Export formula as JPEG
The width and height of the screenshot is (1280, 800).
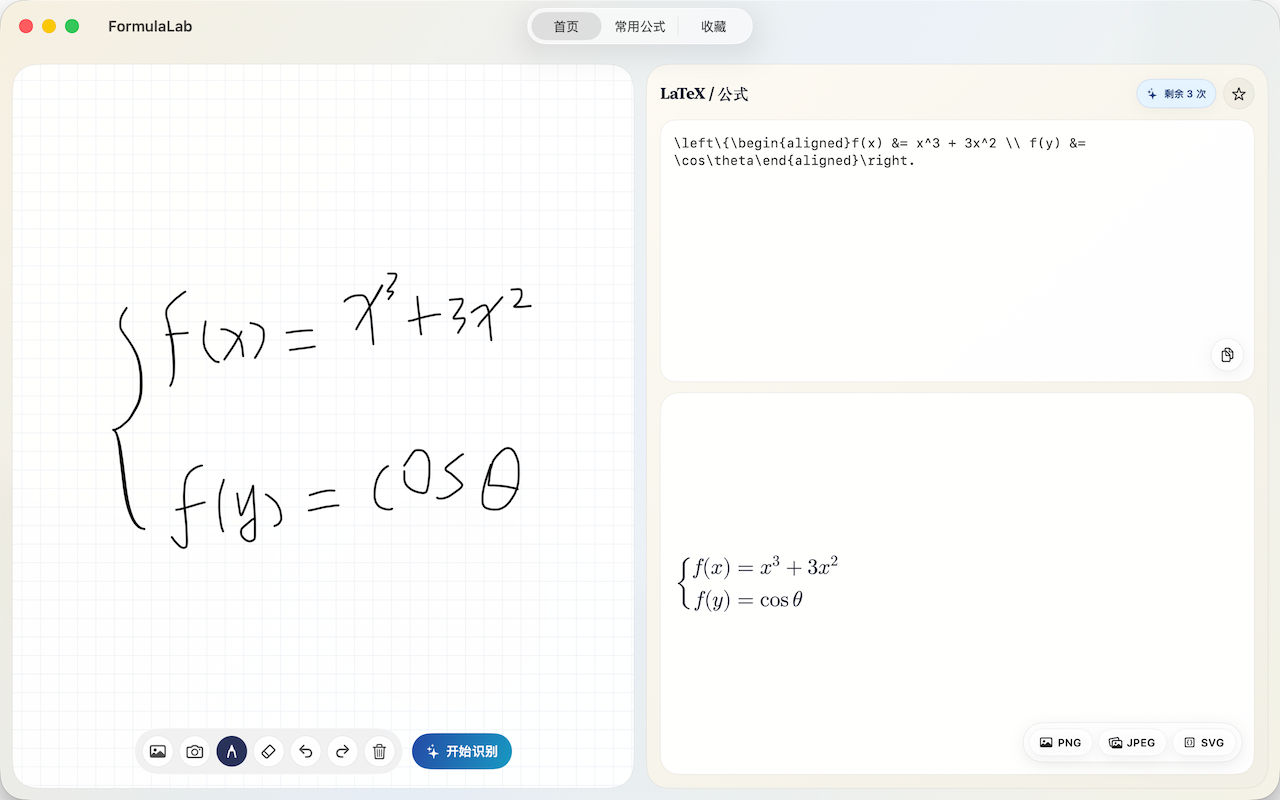[x=1132, y=743]
